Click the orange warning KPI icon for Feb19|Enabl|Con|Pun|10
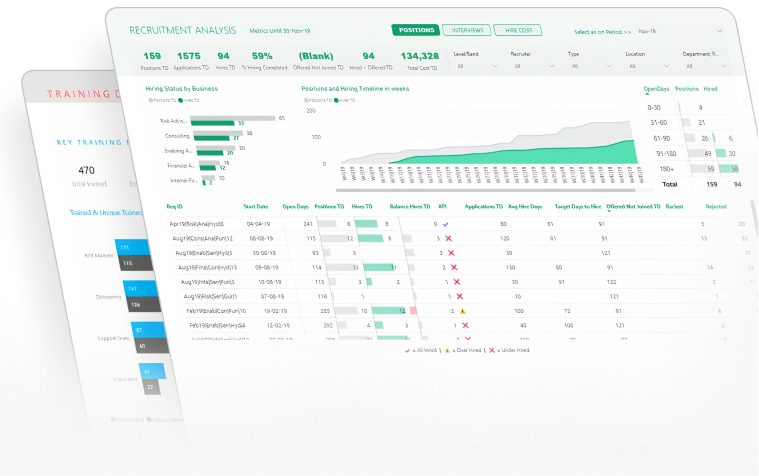 463,312
